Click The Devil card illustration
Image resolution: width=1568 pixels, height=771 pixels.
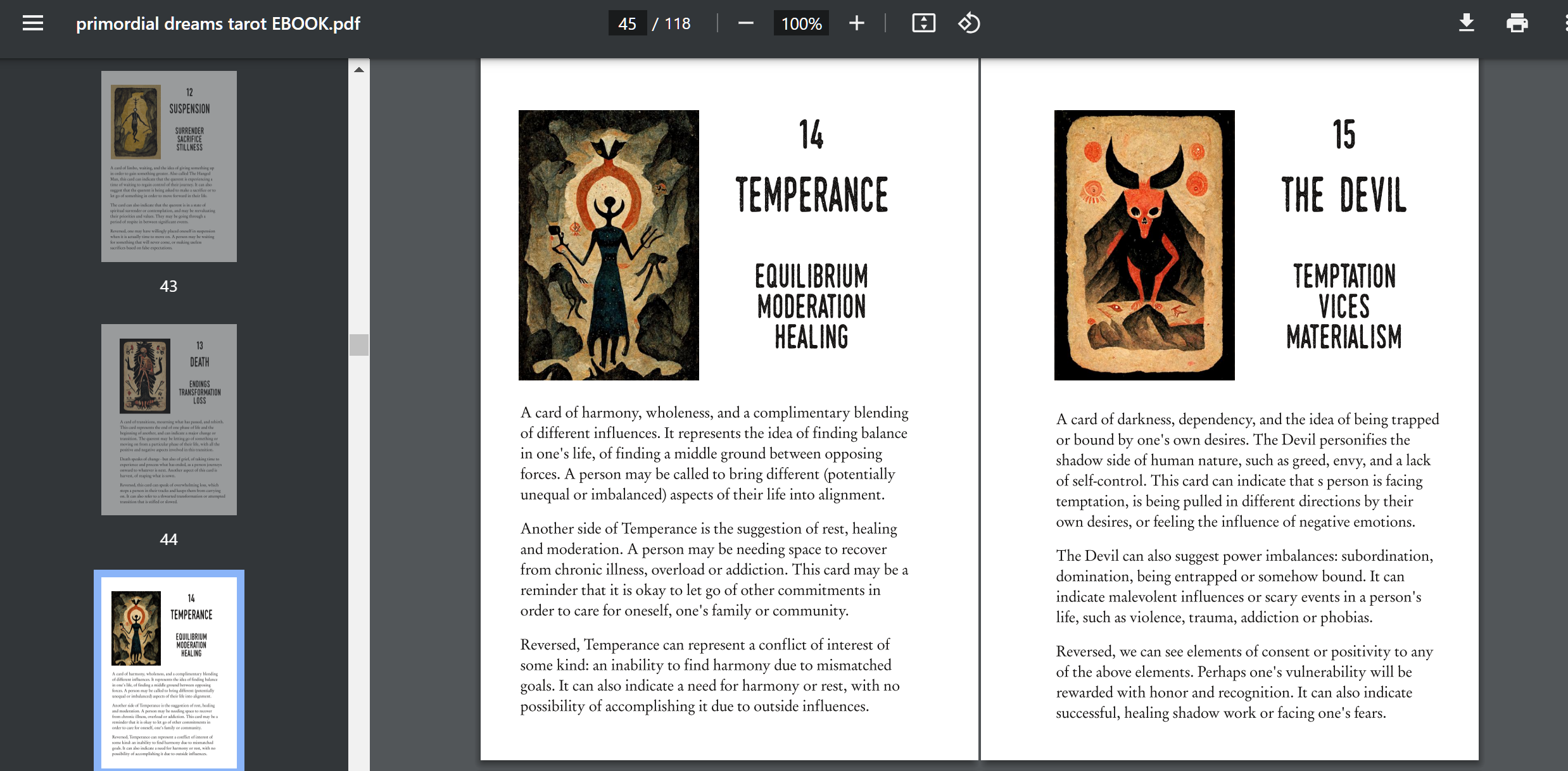coord(1144,245)
